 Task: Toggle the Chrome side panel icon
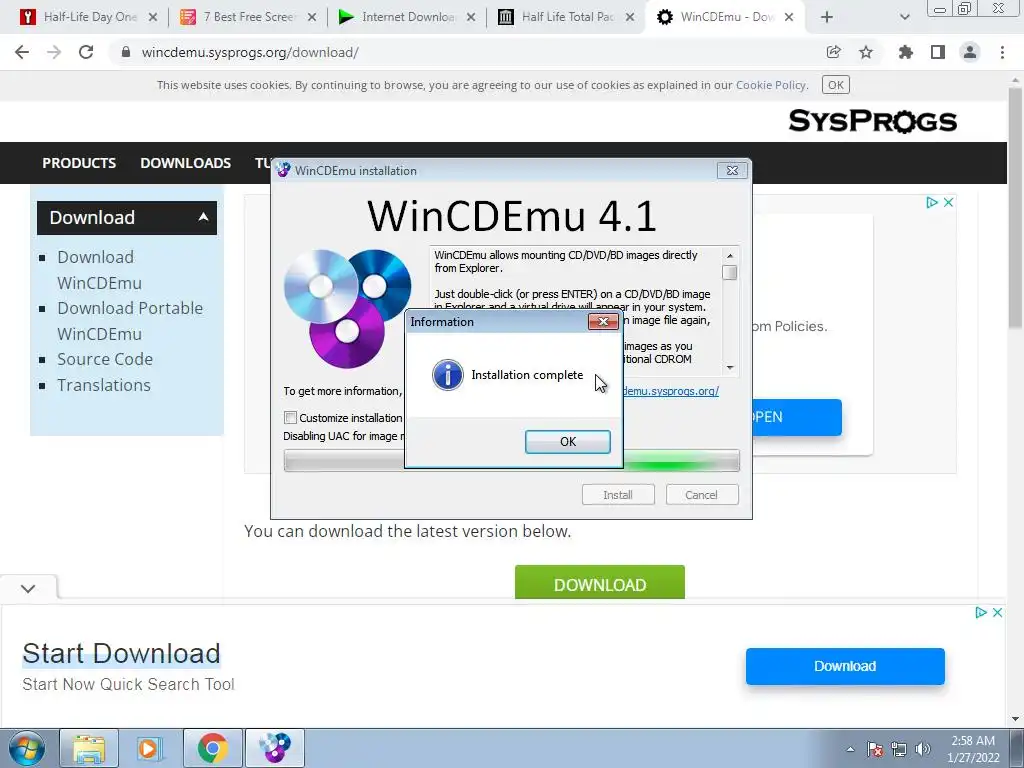tap(938, 52)
